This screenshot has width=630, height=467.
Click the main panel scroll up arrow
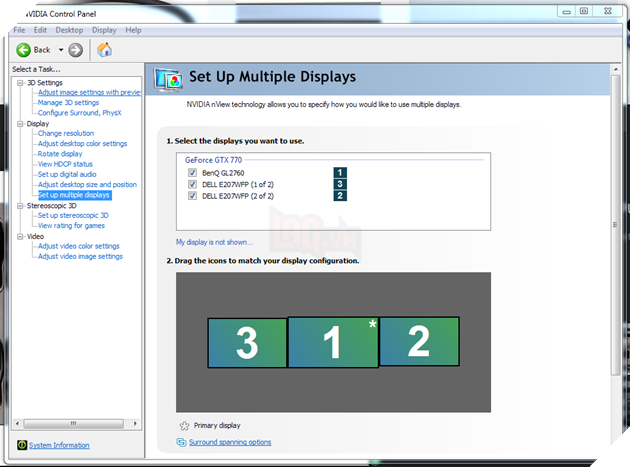pos(616,70)
